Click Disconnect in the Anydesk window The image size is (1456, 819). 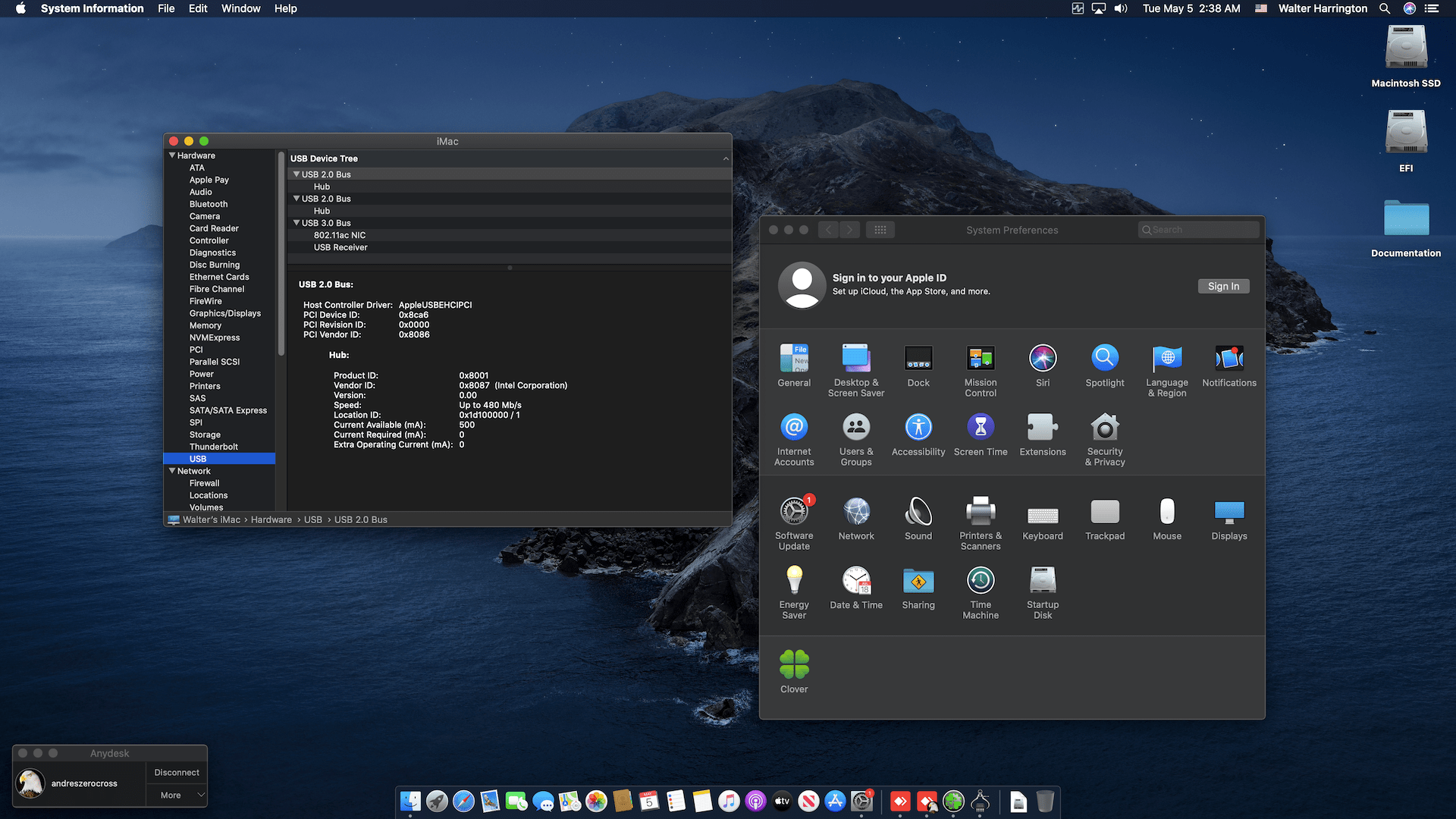(x=177, y=773)
